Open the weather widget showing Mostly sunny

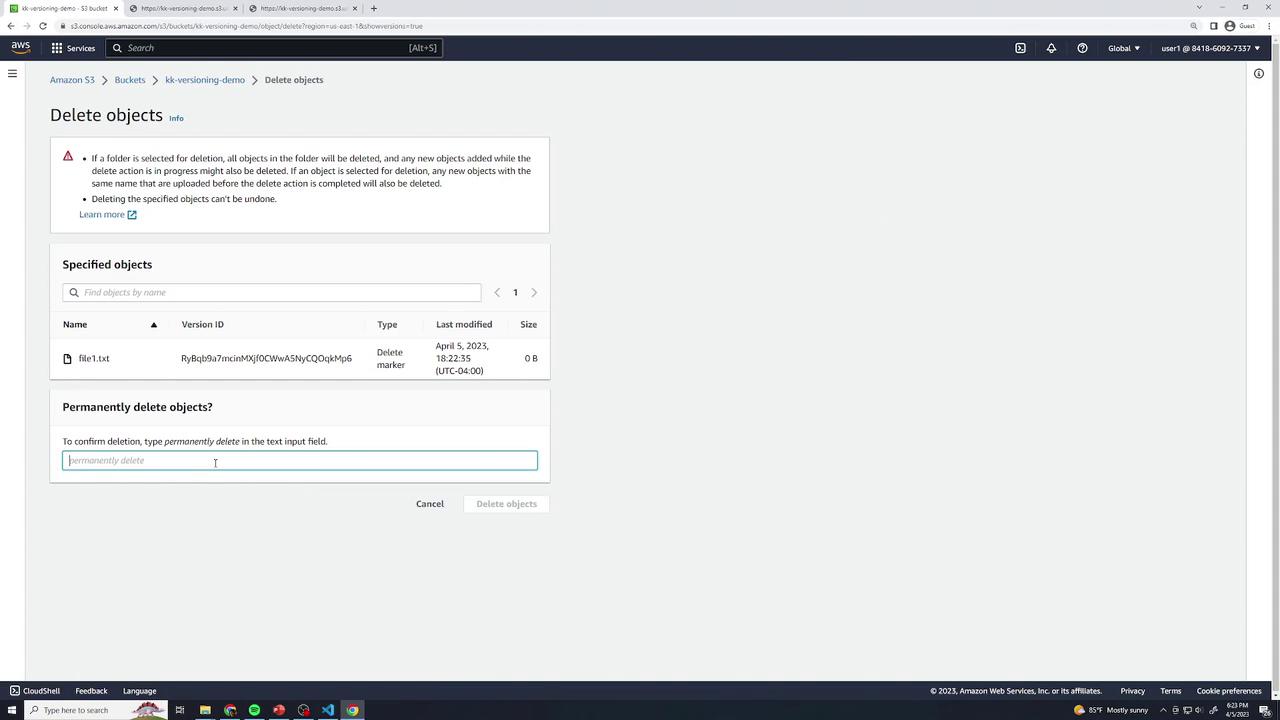click(1111, 710)
